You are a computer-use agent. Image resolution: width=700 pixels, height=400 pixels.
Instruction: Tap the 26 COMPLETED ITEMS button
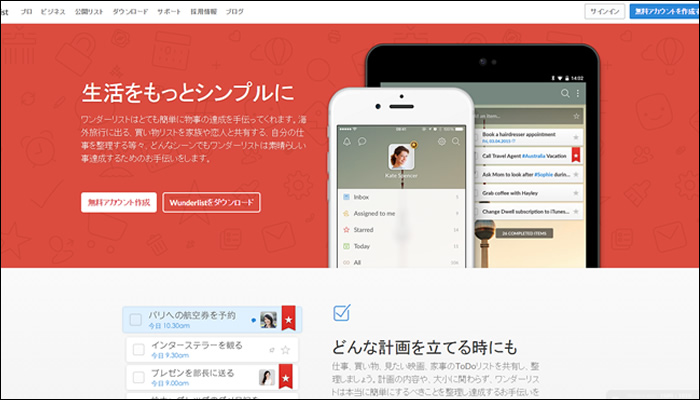pos(524,233)
